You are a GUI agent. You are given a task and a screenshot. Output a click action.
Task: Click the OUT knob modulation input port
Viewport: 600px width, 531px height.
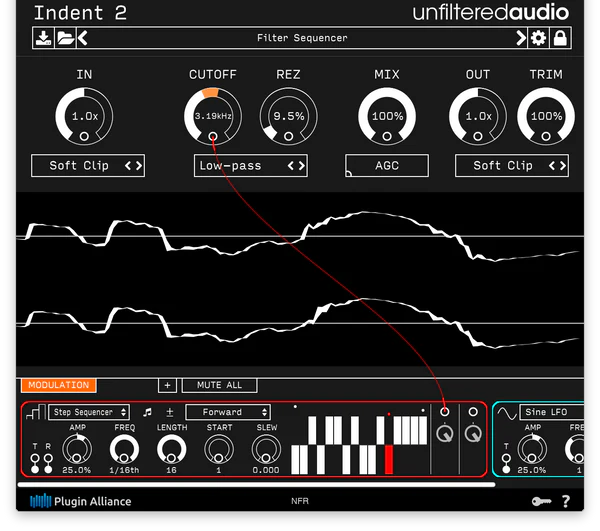point(478,137)
